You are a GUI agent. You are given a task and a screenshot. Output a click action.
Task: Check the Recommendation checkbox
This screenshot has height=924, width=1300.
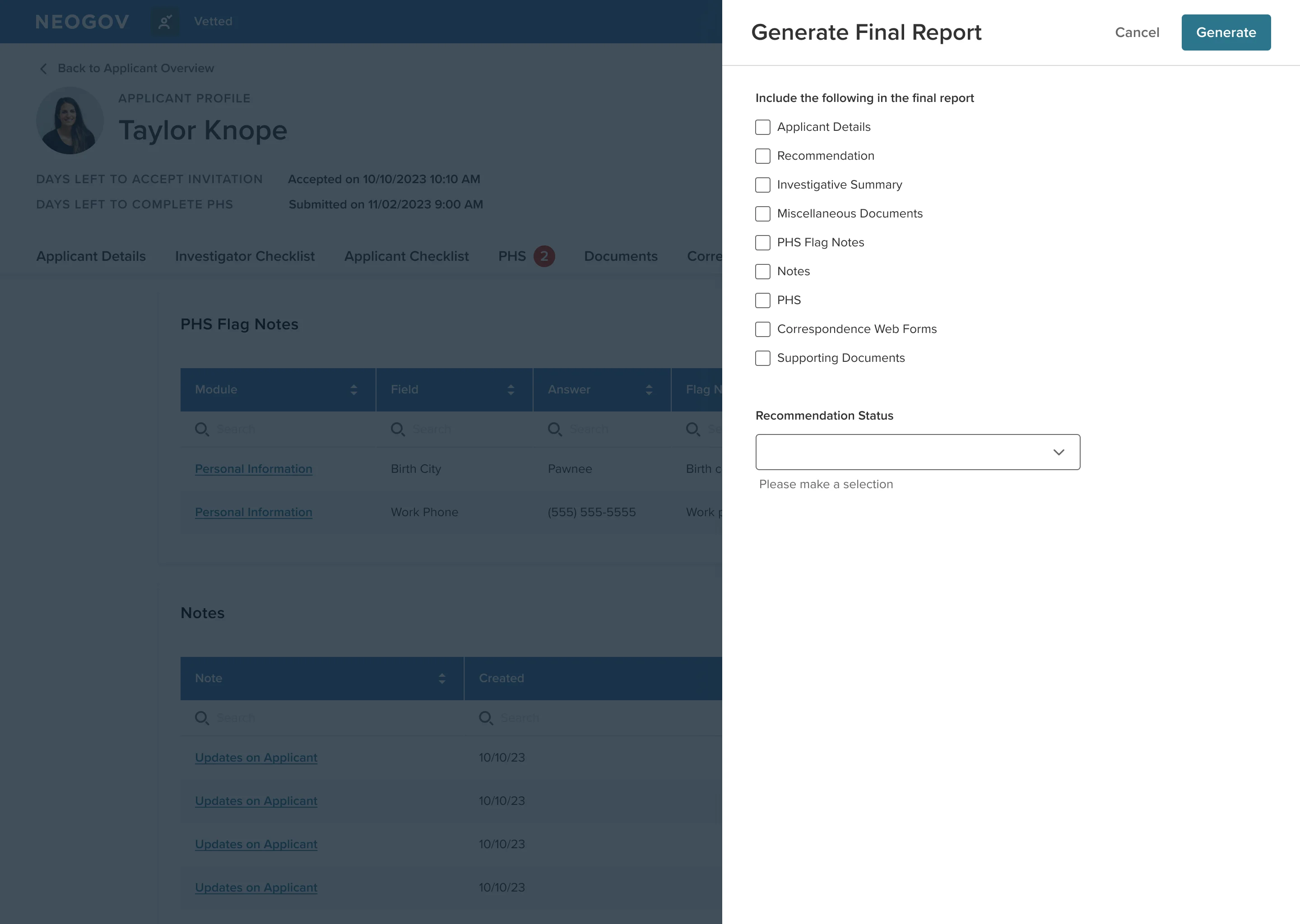pos(763,156)
